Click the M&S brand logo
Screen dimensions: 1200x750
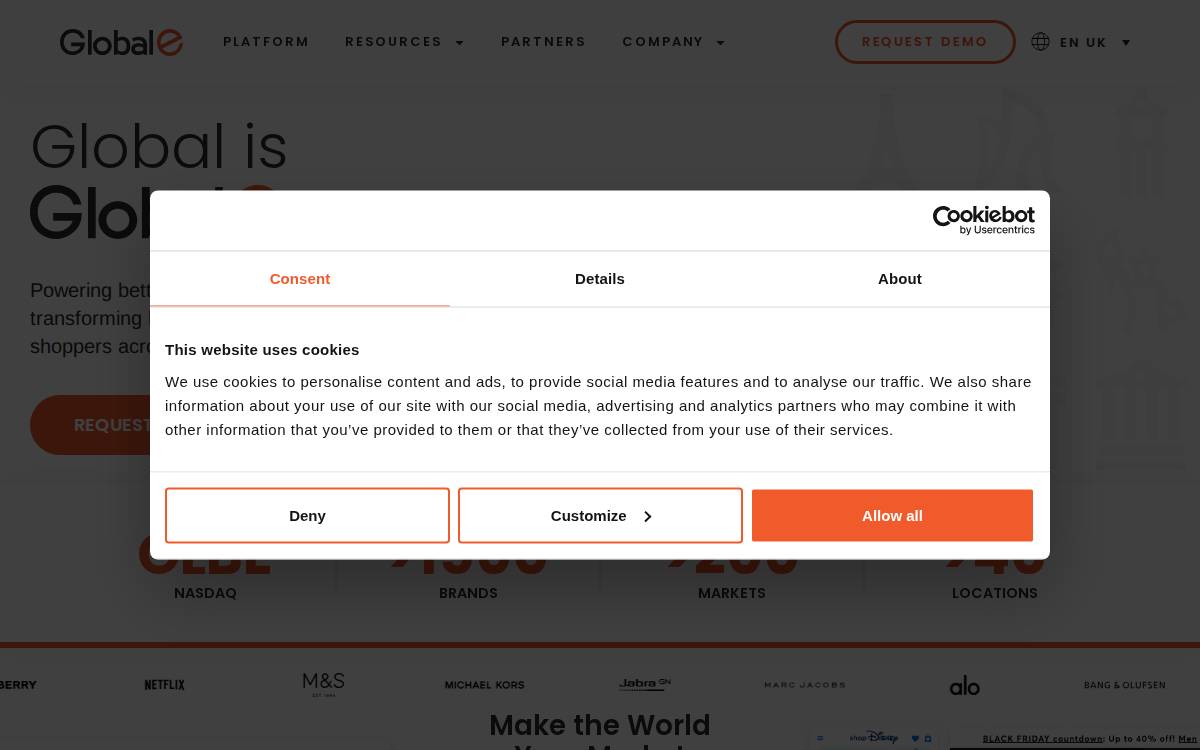(324, 684)
